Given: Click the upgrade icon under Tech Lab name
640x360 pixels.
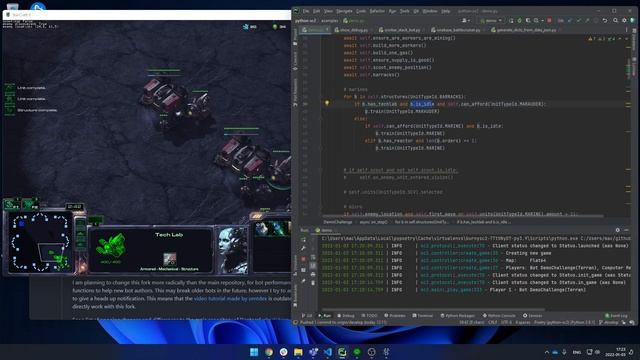Looking at the screenshot, I should (169, 259).
